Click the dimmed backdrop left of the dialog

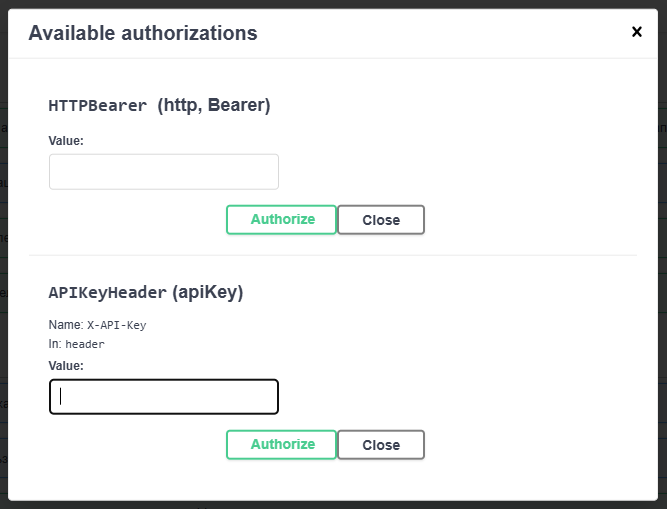(3, 250)
